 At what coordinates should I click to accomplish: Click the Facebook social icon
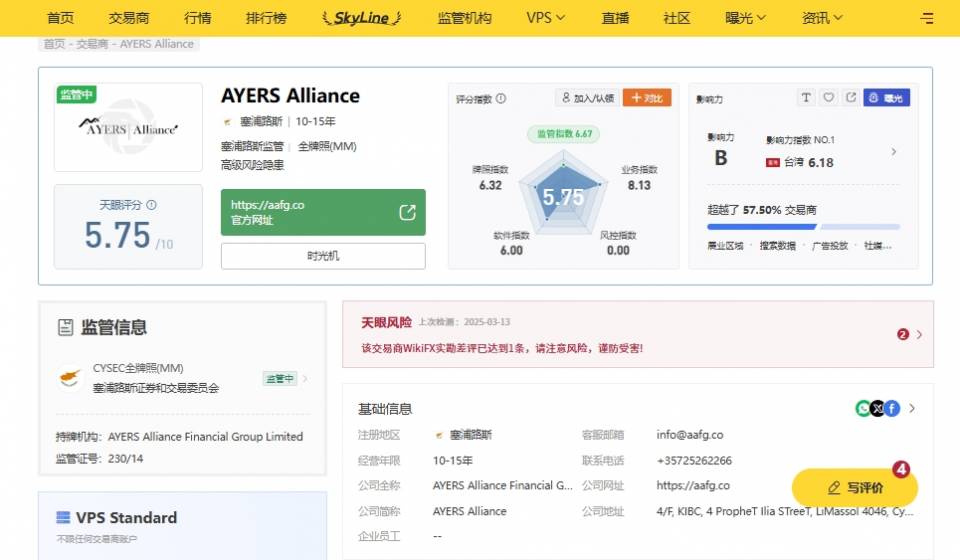click(892, 408)
